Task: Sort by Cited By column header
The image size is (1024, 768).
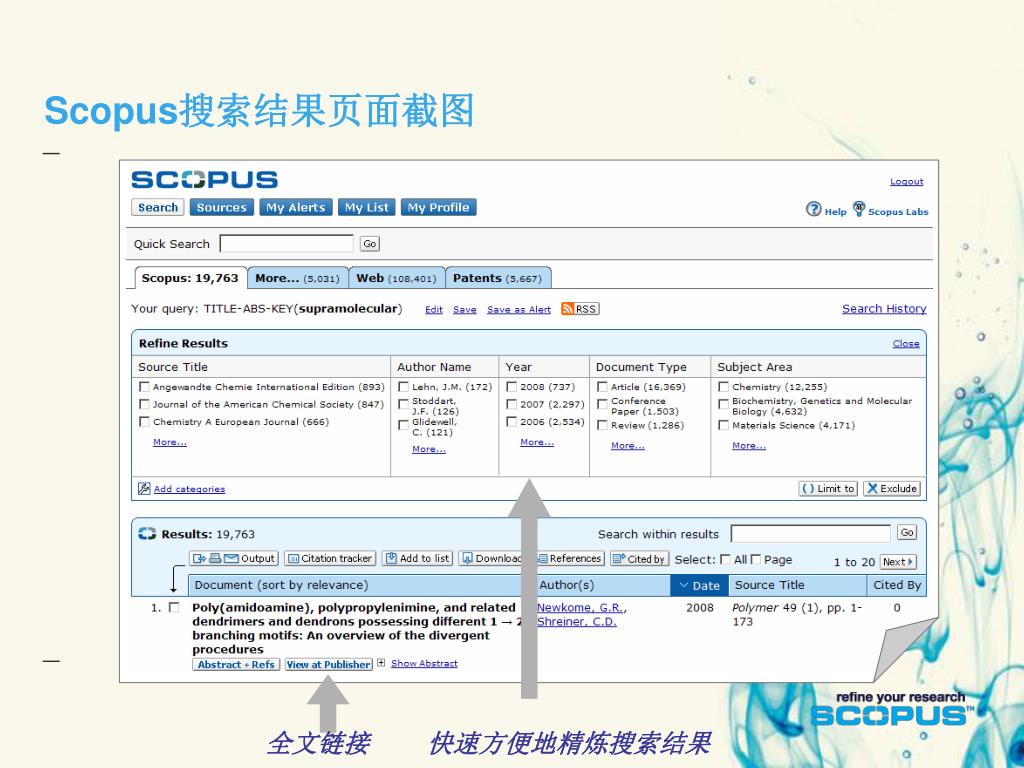Action: click(x=897, y=585)
